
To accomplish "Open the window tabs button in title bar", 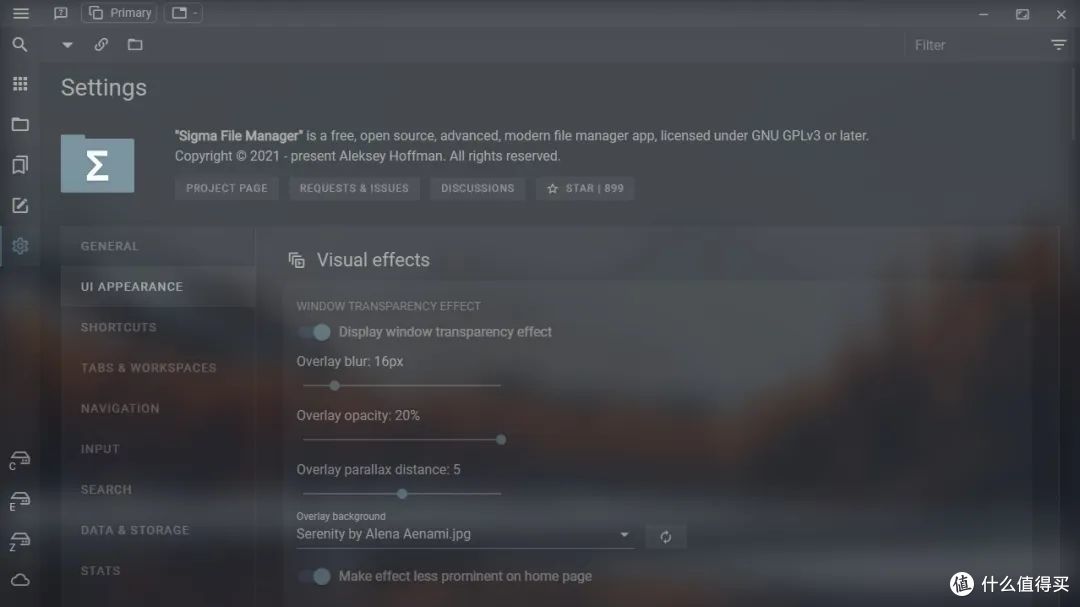I will coord(183,13).
